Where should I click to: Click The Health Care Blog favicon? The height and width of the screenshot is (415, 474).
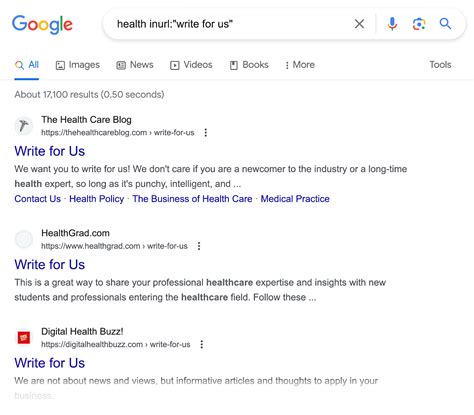[24, 126]
